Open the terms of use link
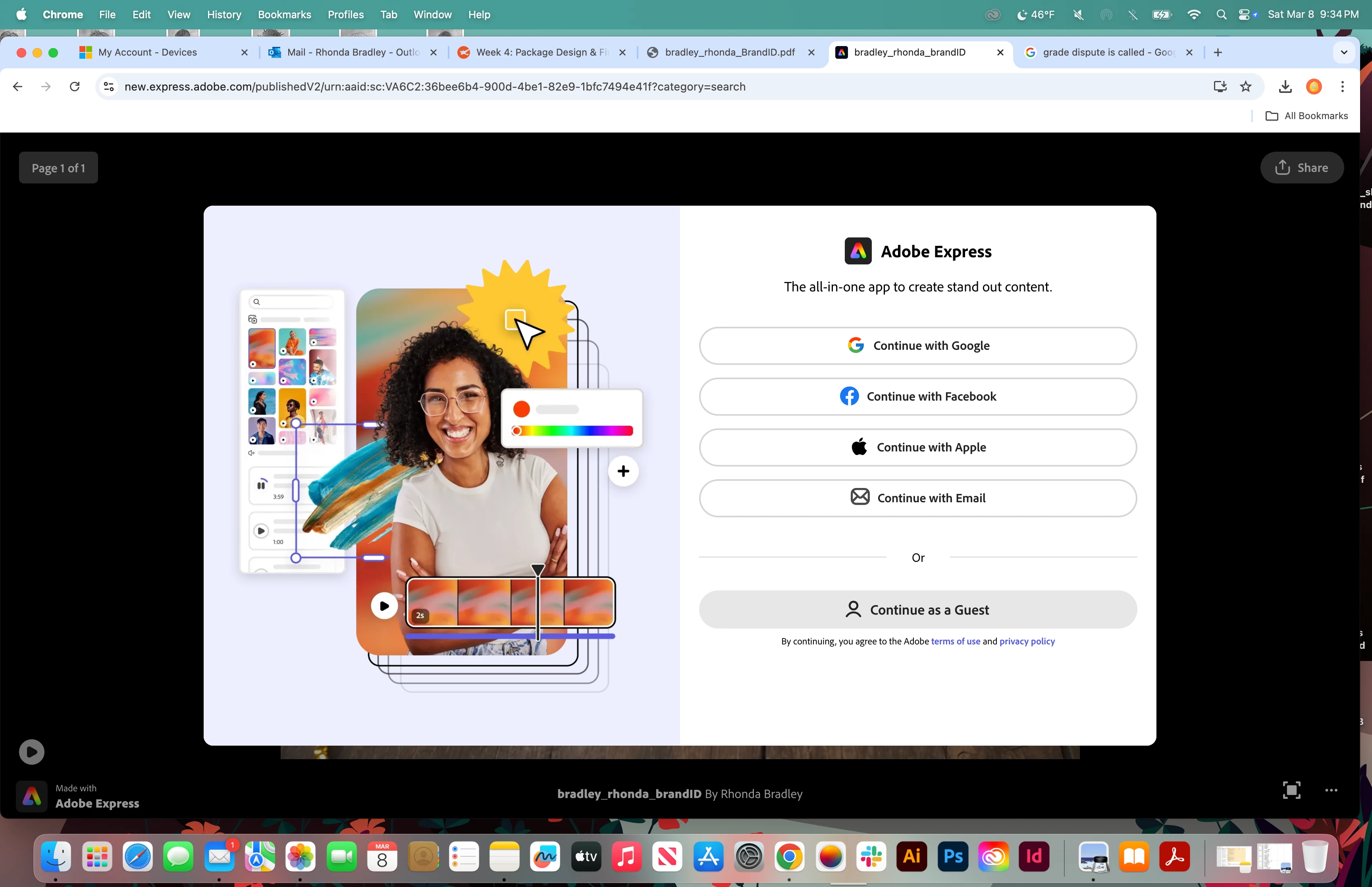 coord(955,641)
